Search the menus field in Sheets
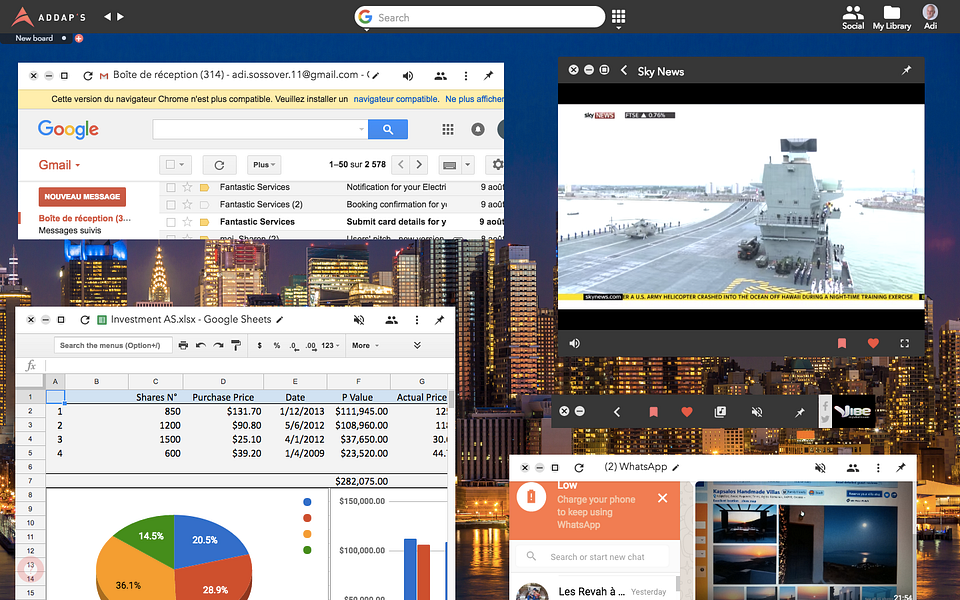Viewport: 960px width, 600px height. [x=113, y=345]
